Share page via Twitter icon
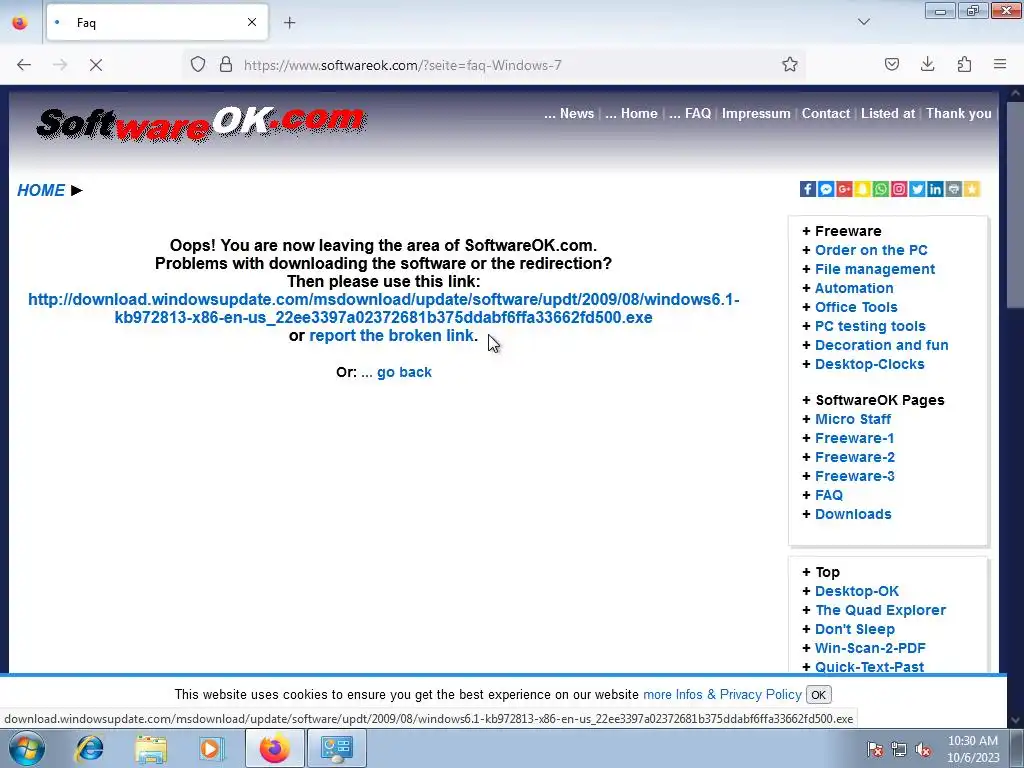This screenshot has width=1024, height=768. [918, 189]
